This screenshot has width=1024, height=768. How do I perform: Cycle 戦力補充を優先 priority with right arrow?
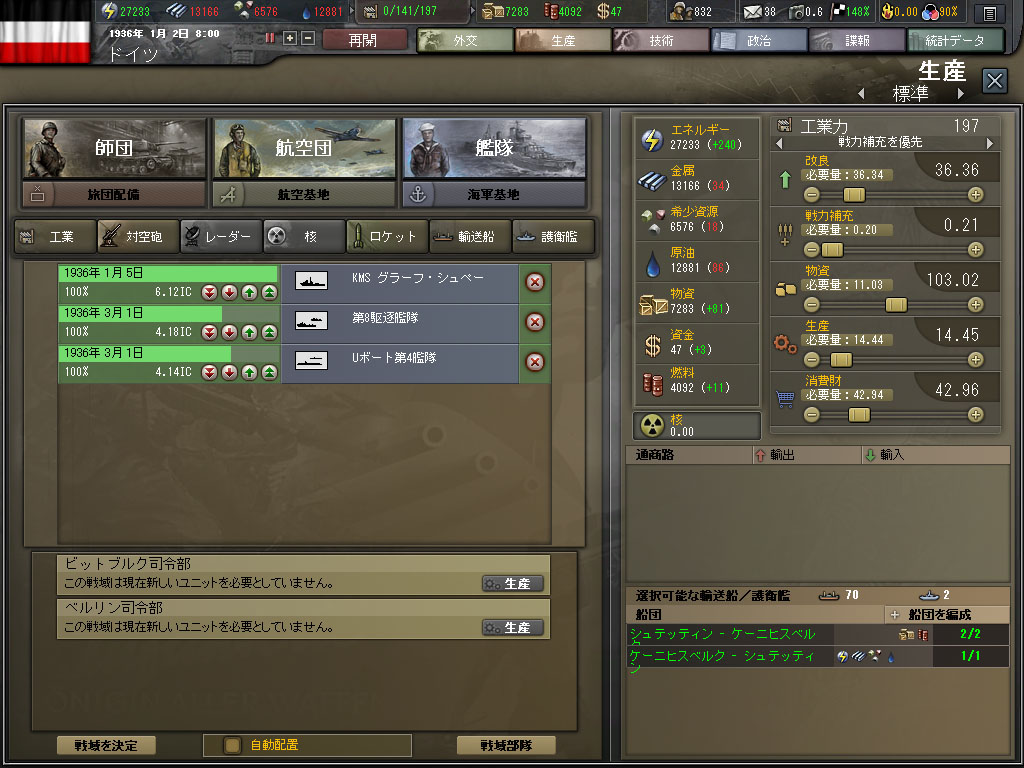[990, 143]
